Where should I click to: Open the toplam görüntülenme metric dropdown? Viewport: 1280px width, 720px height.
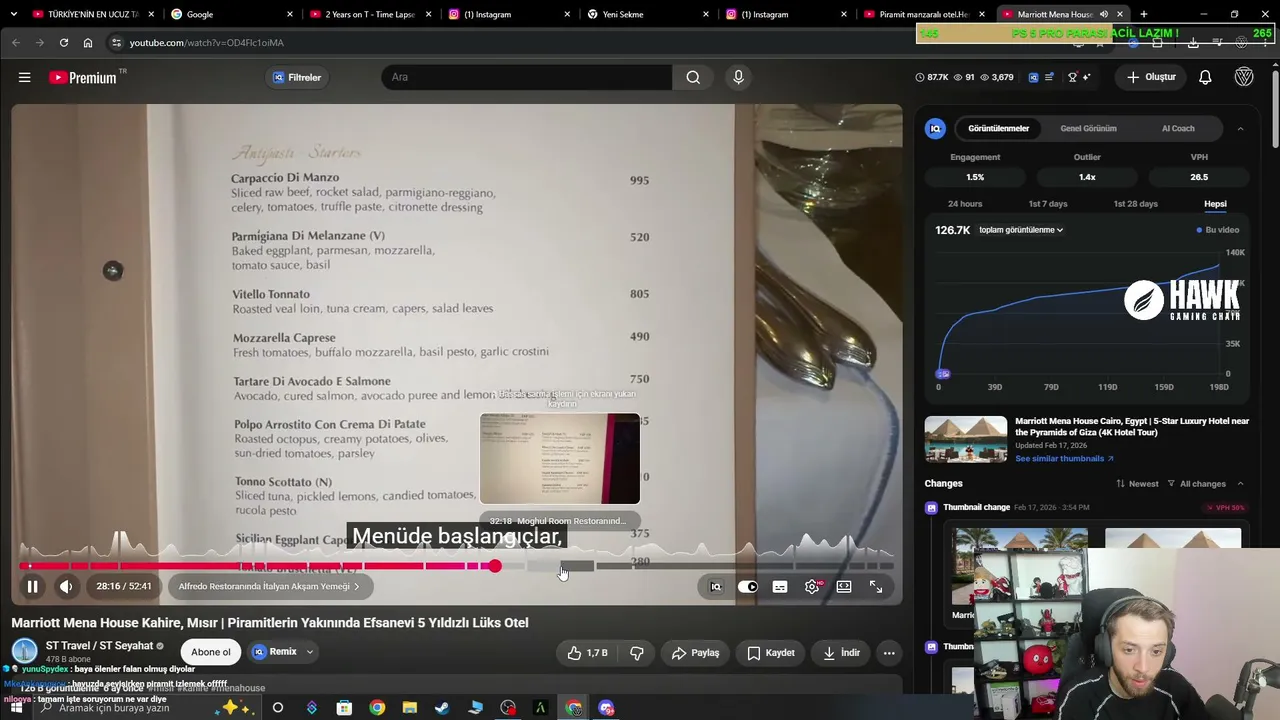(x=1021, y=230)
